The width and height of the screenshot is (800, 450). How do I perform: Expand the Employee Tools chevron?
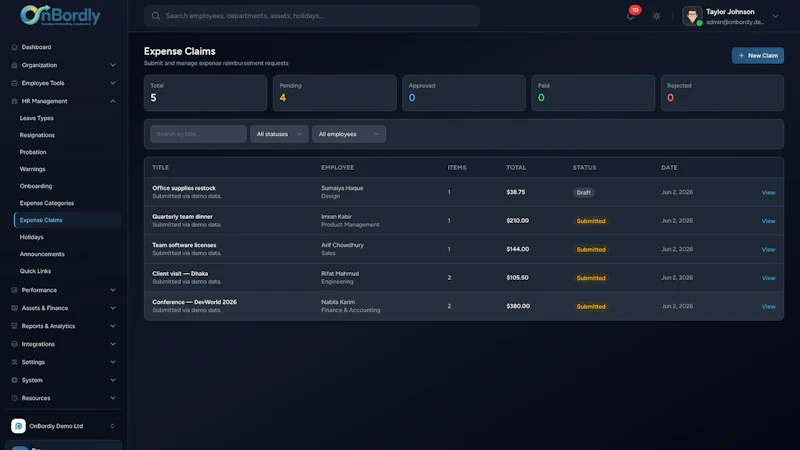coord(113,83)
